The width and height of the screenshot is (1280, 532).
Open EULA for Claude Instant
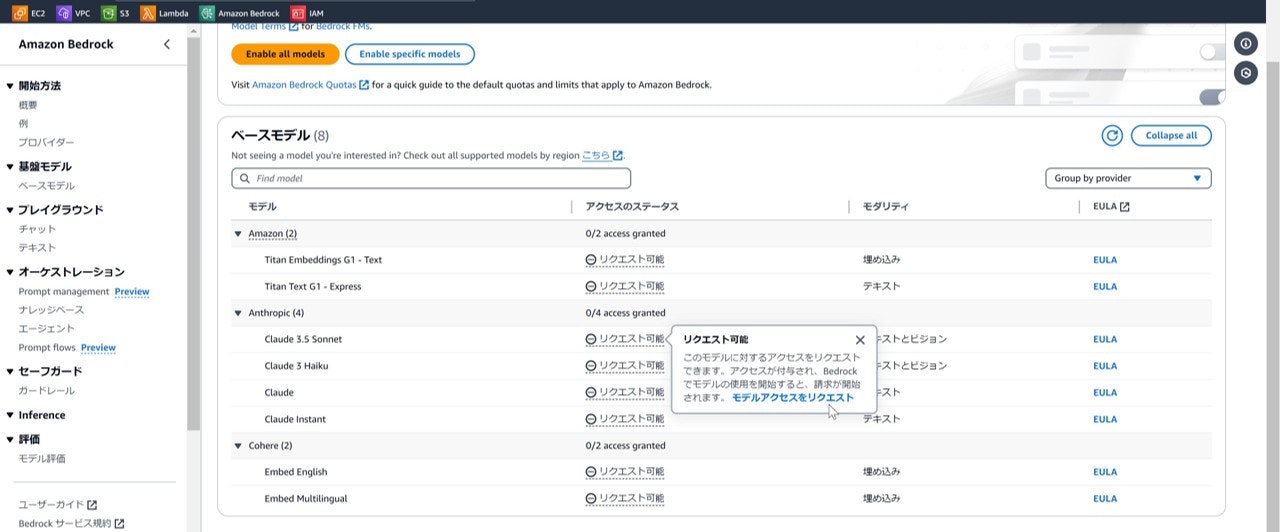click(x=1105, y=419)
